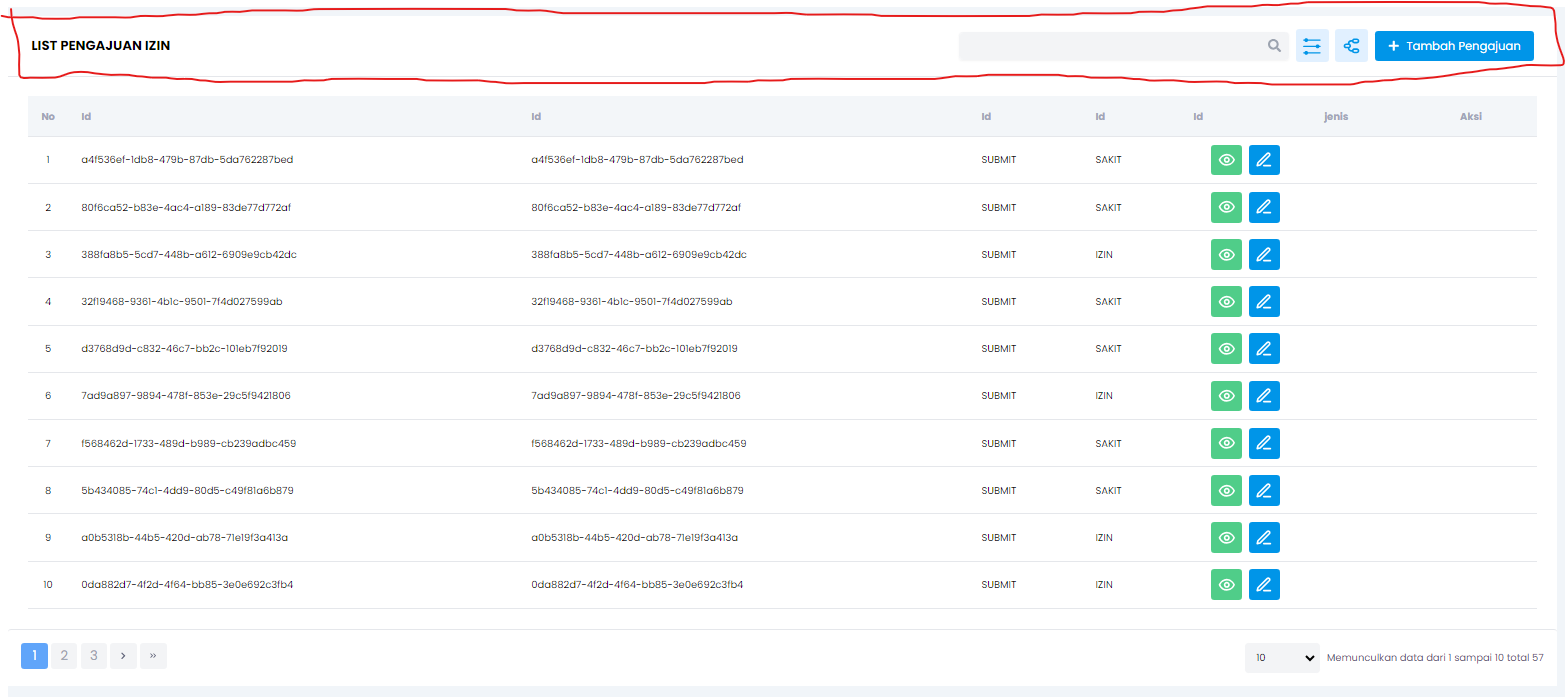Go to page 2
Viewport: 1568px width, 697px height.
pos(64,656)
